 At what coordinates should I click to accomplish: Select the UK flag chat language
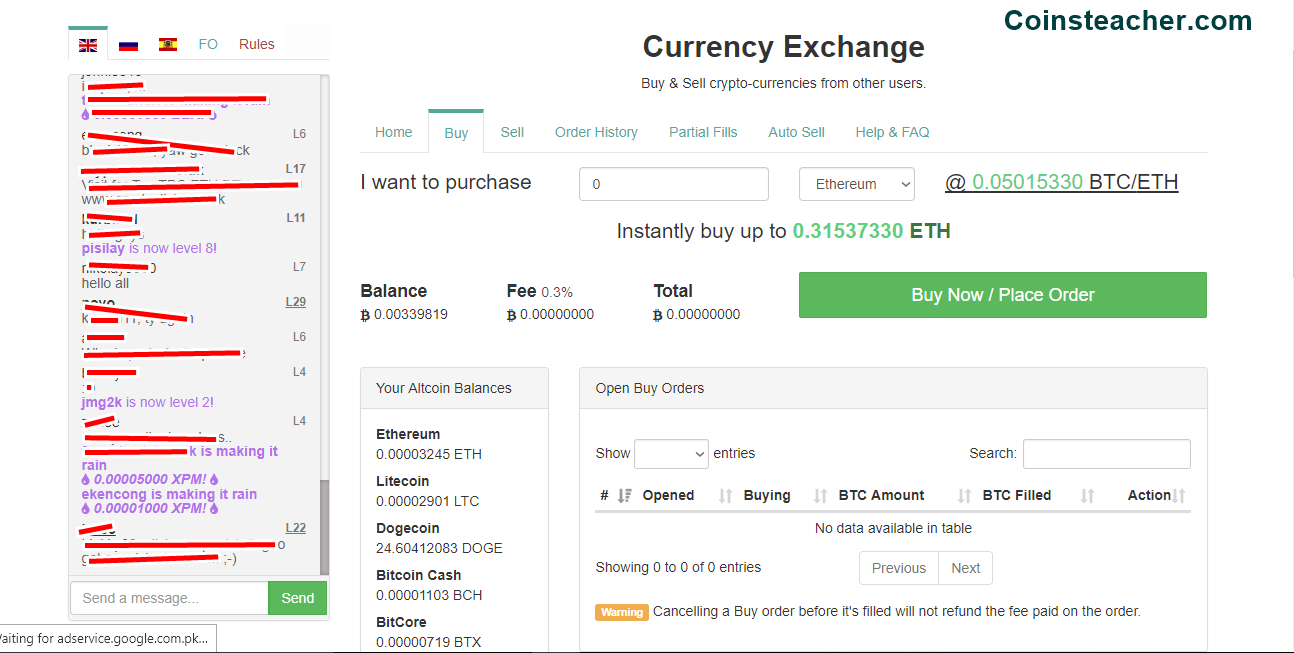coord(88,44)
